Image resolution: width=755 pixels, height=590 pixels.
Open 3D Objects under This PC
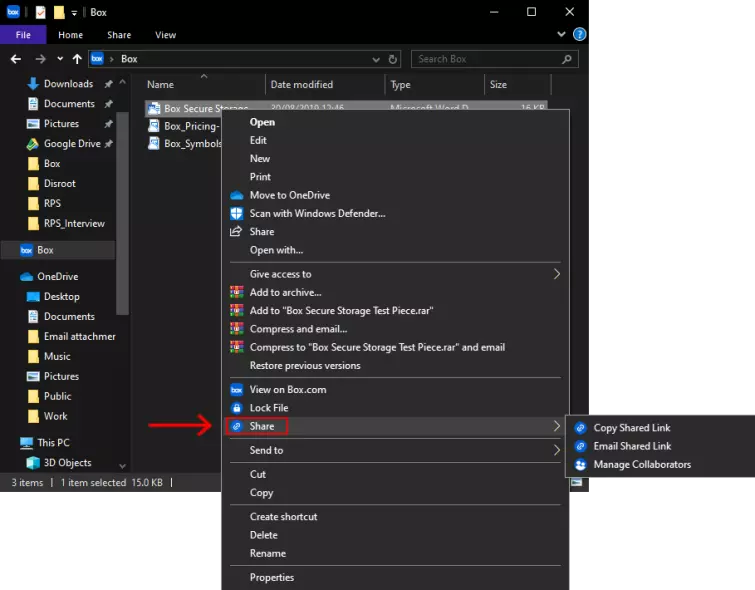(67, 463)
